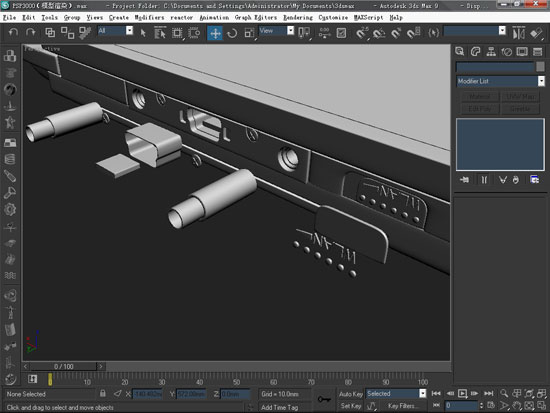Click the X coordinate field

[147, 394]
